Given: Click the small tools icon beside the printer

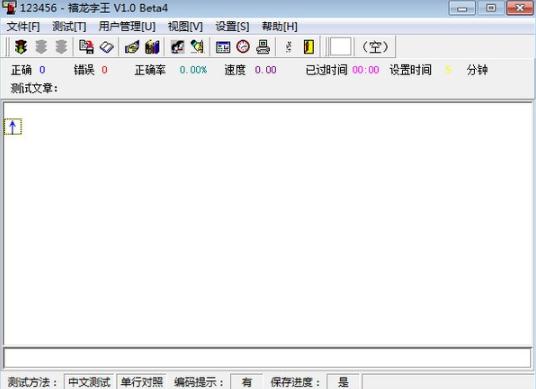Looking at the screenshot, I should 289,47.
